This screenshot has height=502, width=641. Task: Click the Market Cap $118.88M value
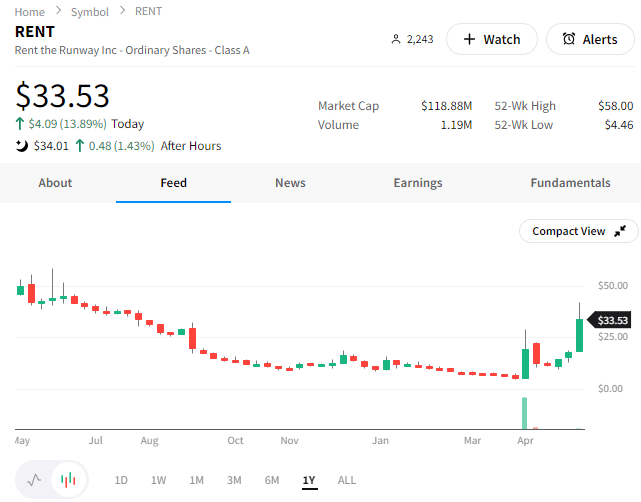pyautogui.click(x=446, y=106)
